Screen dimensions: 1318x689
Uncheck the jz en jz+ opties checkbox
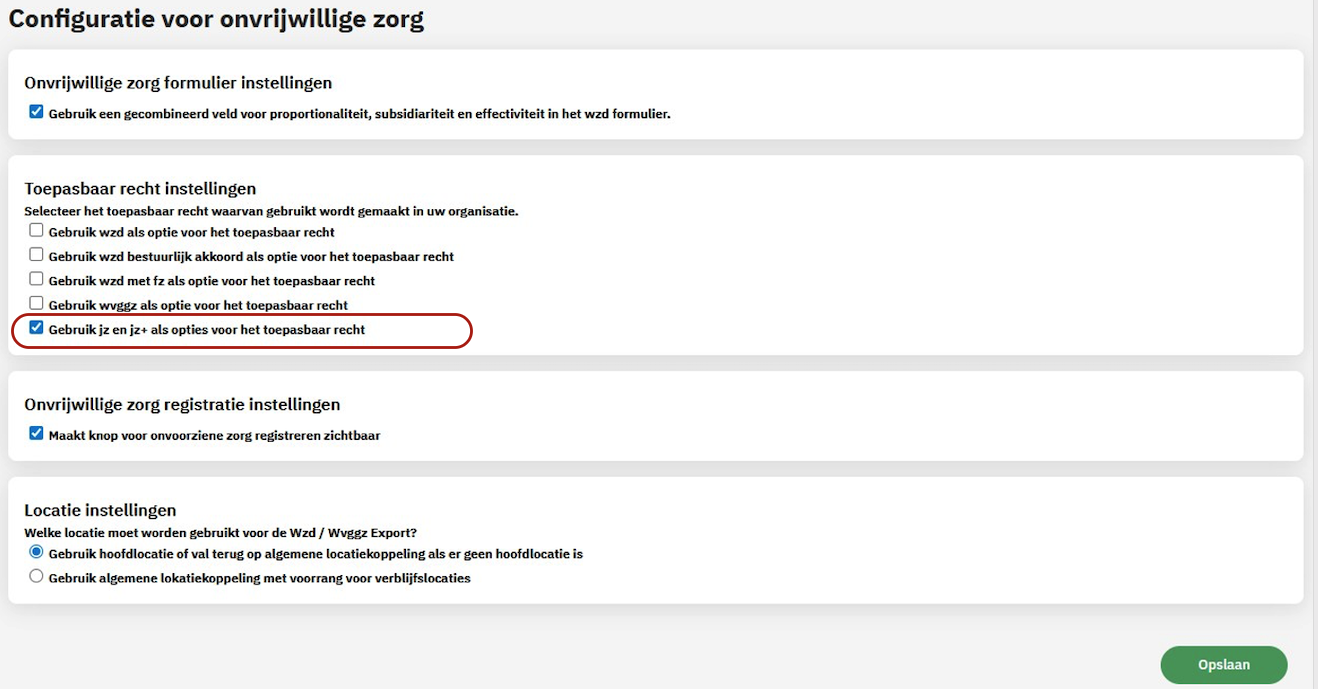point(36,327)
